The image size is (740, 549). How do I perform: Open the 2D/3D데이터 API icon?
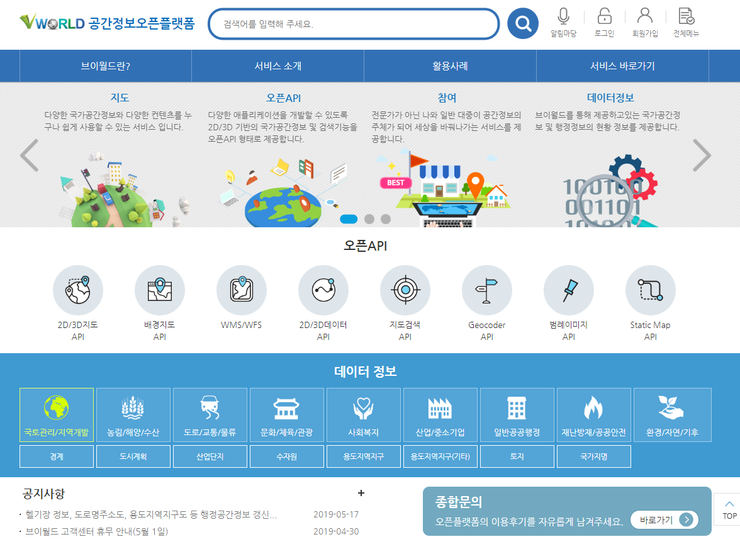coord(323,290)
